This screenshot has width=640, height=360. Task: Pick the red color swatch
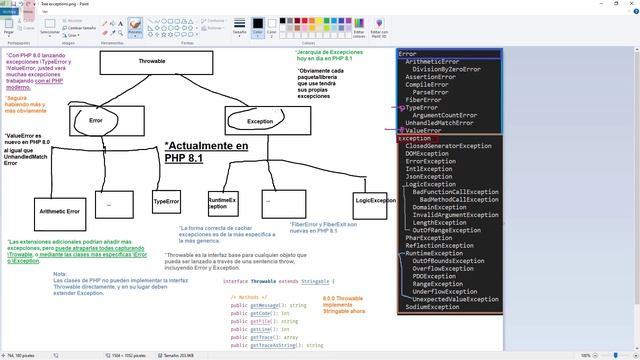(304, 21)
